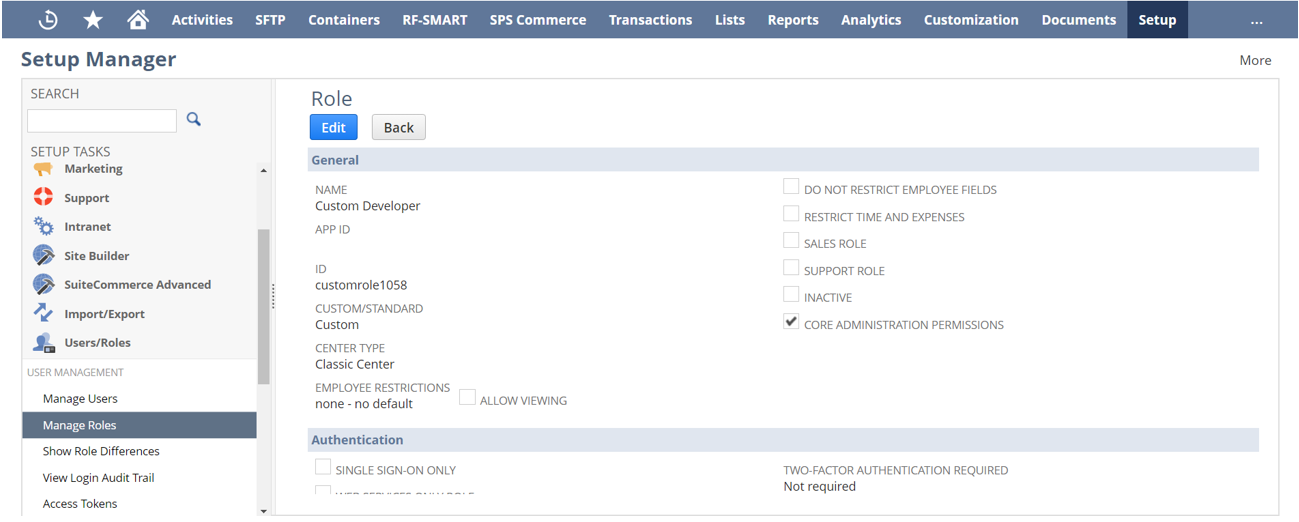Viewport: 1299px width, 522px height.
Task: Check the Inactive checkbox
Action: click(791, 295)
